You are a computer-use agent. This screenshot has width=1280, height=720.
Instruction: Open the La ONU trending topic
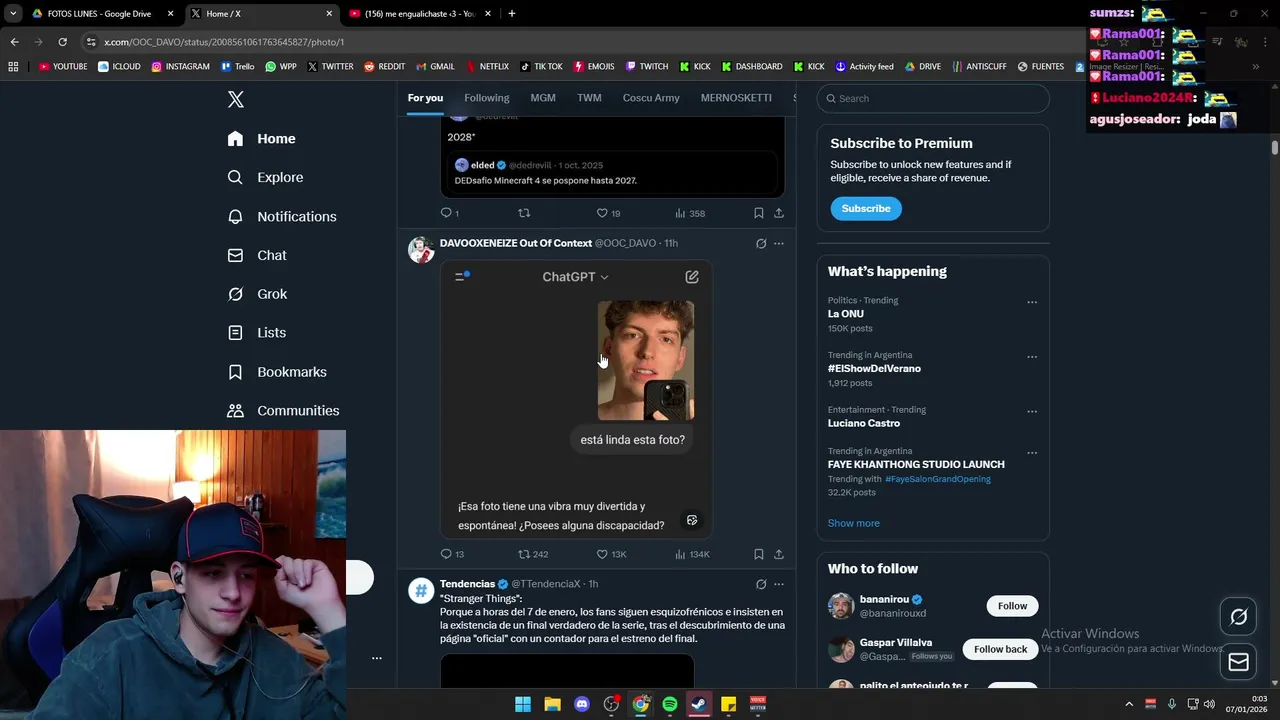(846, 314)
